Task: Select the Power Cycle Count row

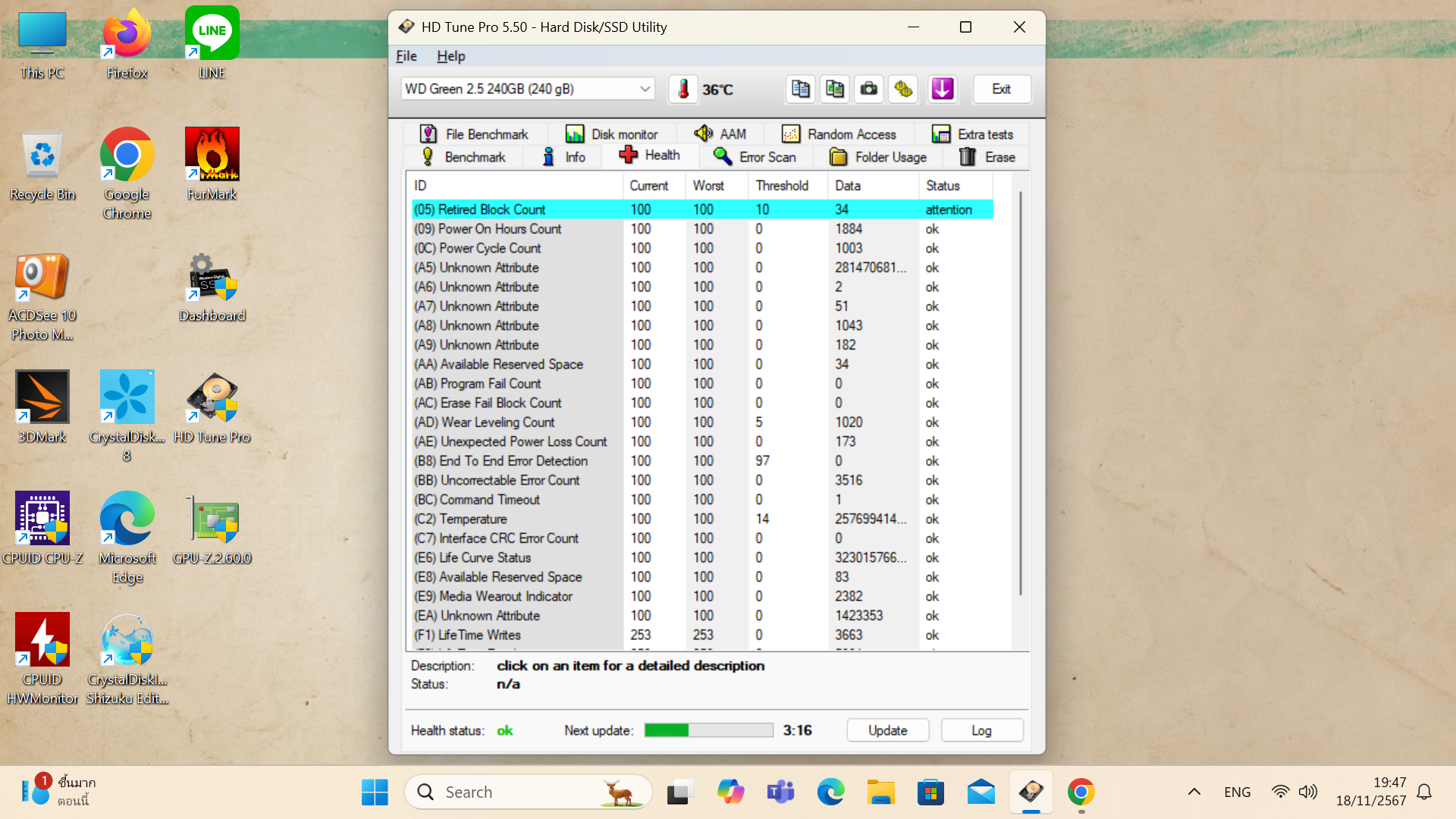Action: point(702,248)
